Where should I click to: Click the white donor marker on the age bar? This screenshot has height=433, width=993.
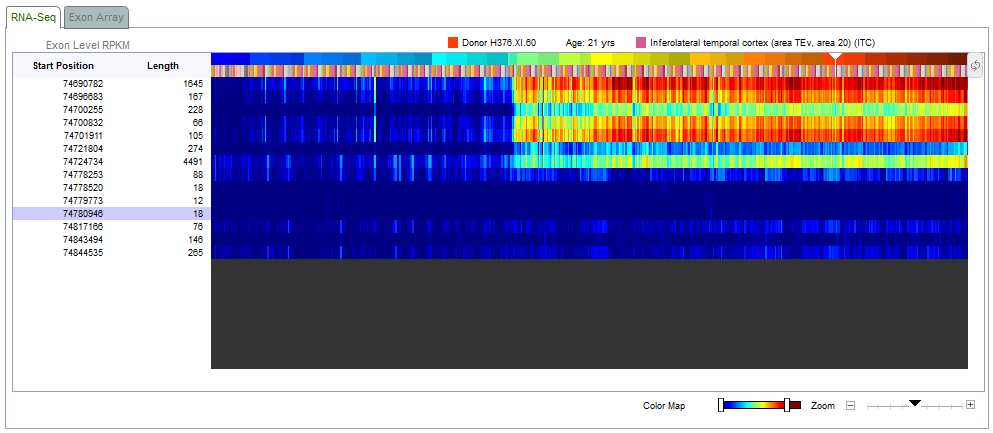(836, 58)
